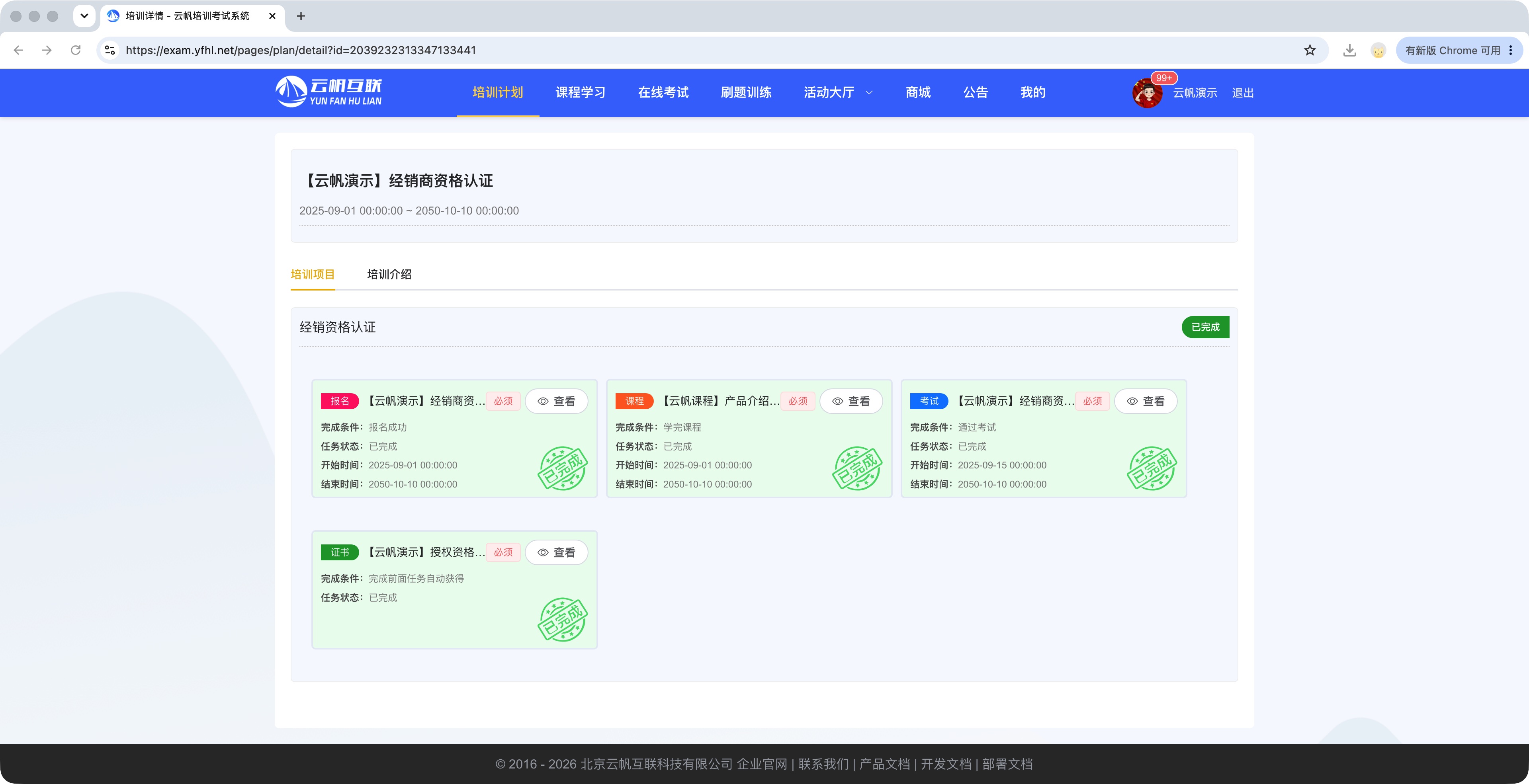
Task: Switch to the 培训项目 tab
Action: click(313, 274)
